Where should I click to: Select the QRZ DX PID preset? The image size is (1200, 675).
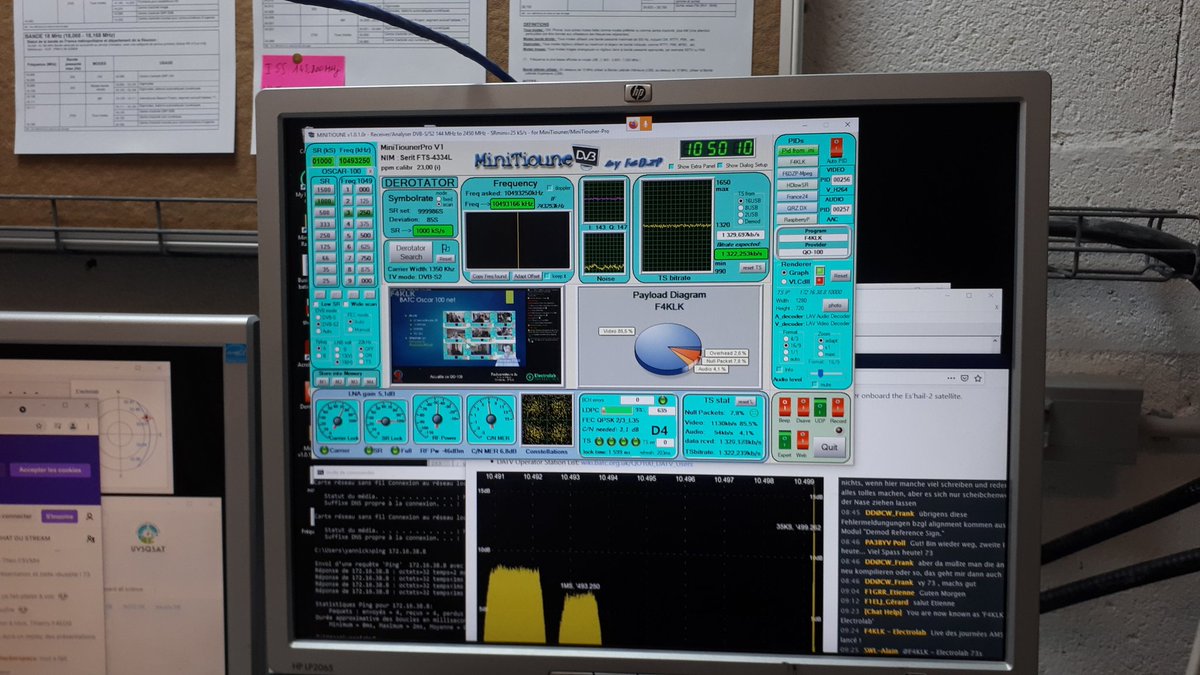pos(798,208)
